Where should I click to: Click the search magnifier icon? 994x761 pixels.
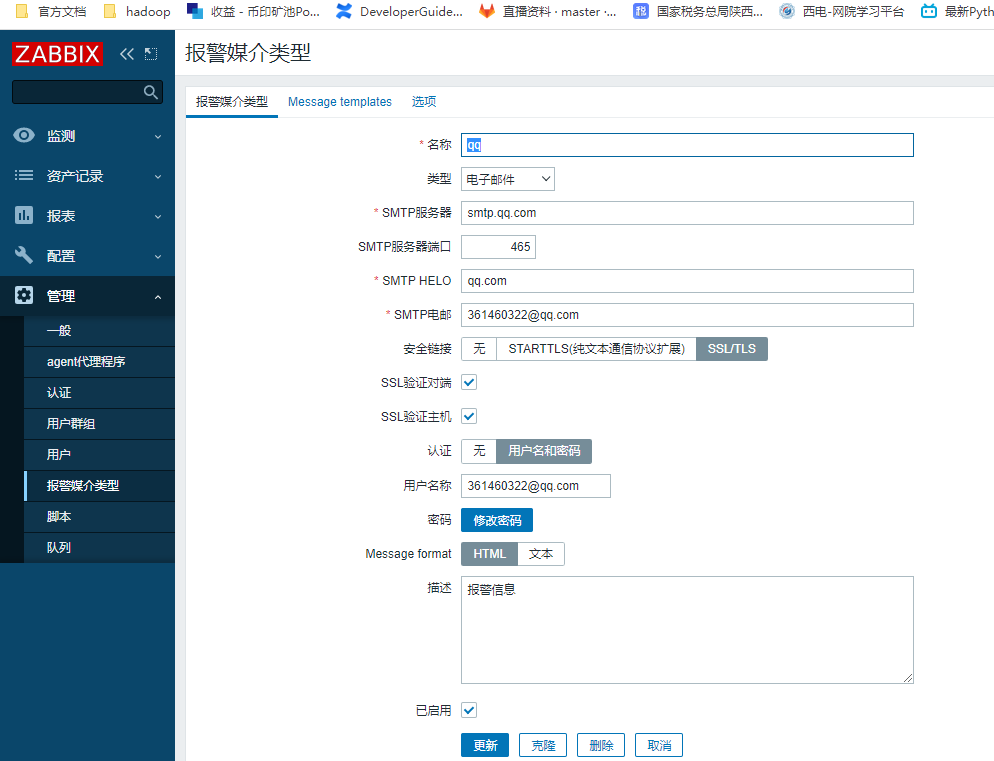pos(150,92)
